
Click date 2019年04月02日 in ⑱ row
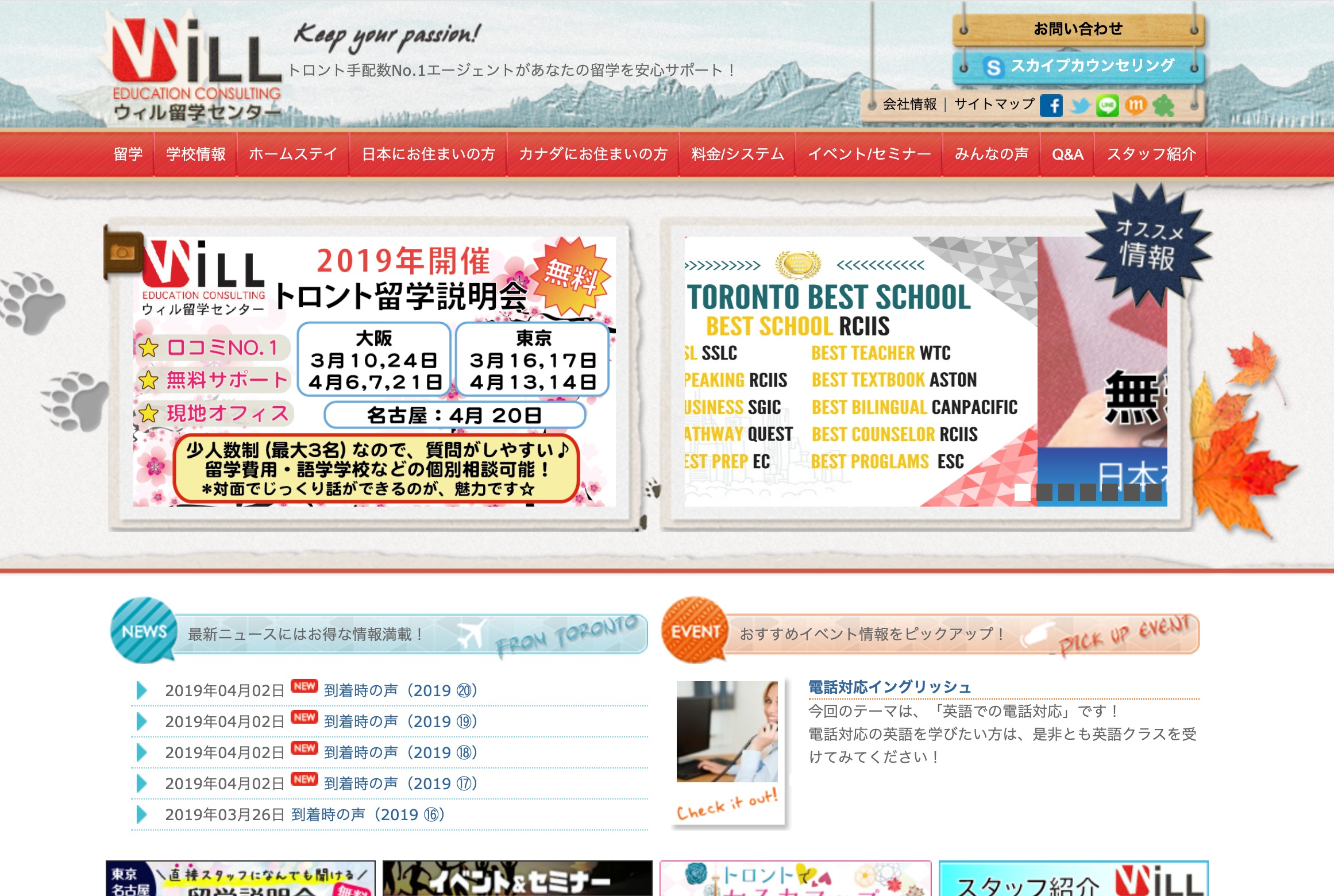click(x=225, y=752)
